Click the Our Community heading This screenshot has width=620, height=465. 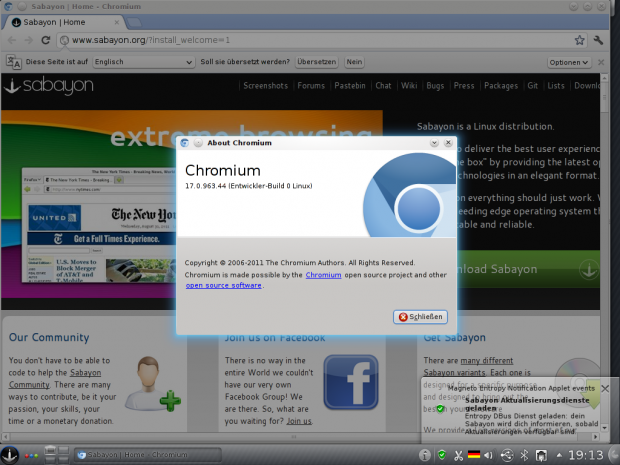[x=49, y=337]
